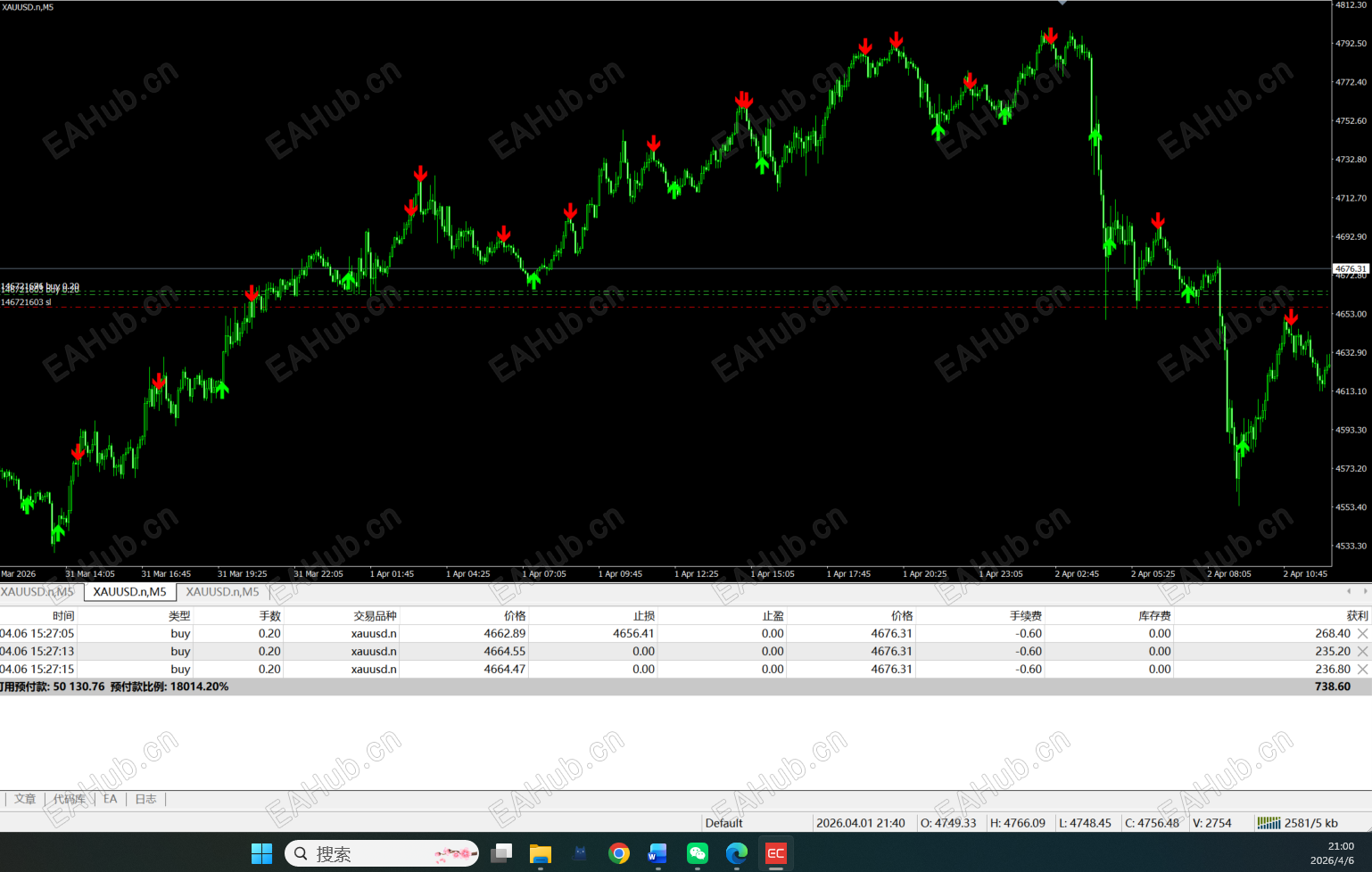Select the open price 4664.55 cell
Image resolution: width=1372 pixels, height=872 pixels.
[x=505, y=652]
